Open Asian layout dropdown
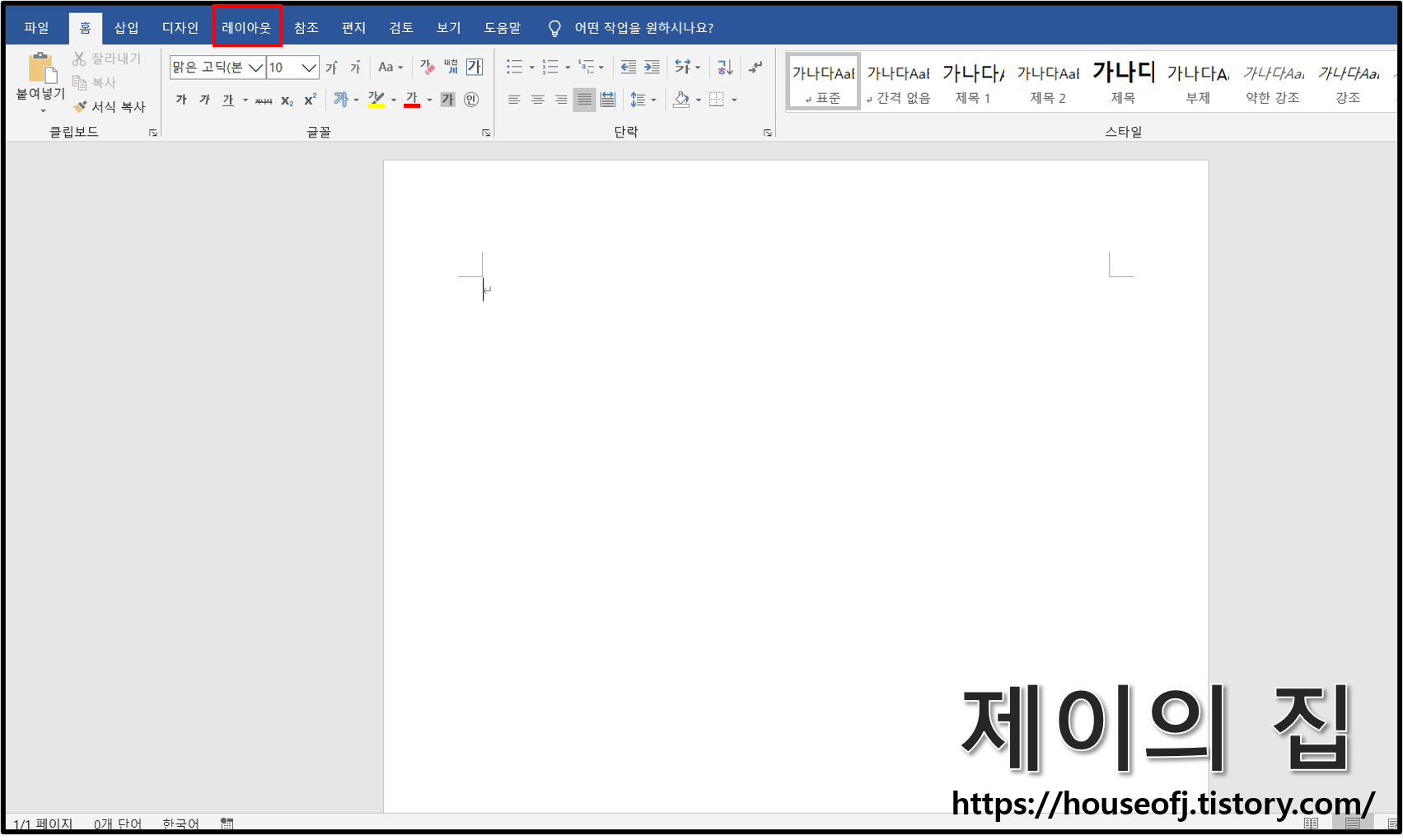Screen dimensions: 1403x840 click(x=687, y=68)
